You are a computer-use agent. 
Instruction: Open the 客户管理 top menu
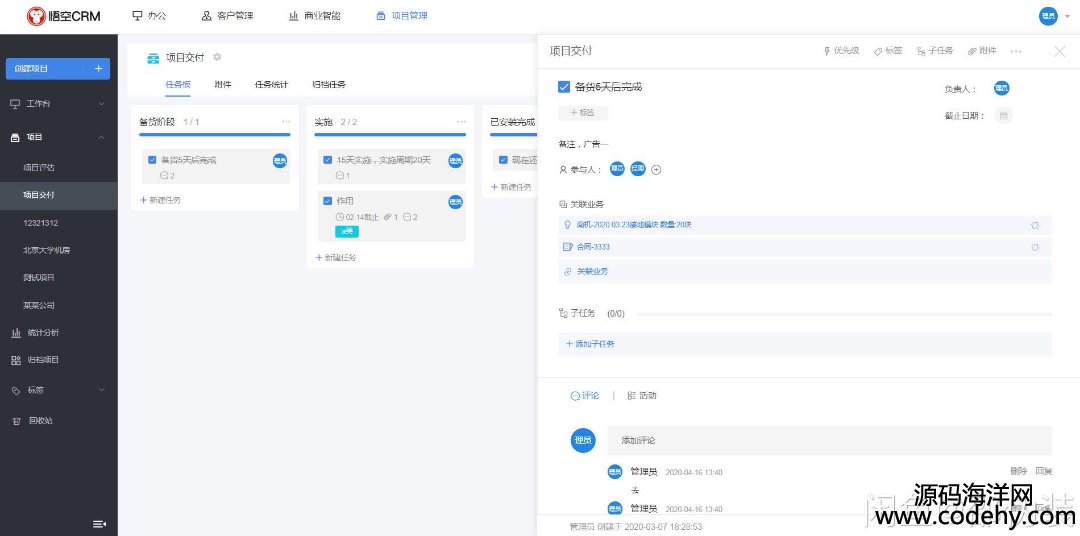coord(227,16)
